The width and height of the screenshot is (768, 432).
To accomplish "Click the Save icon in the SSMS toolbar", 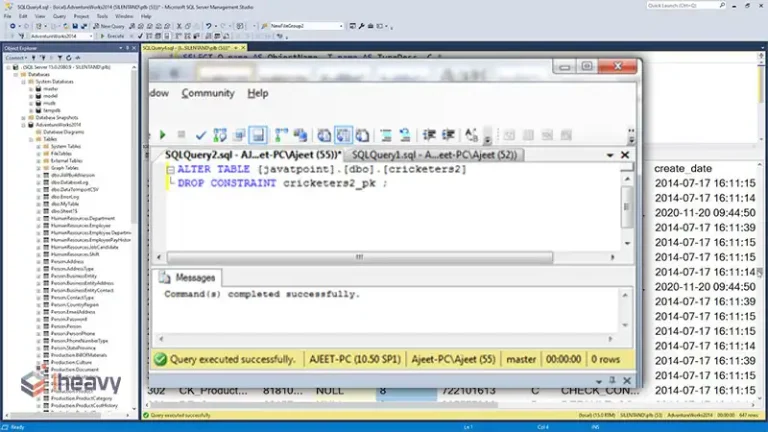I will point(75,26).
